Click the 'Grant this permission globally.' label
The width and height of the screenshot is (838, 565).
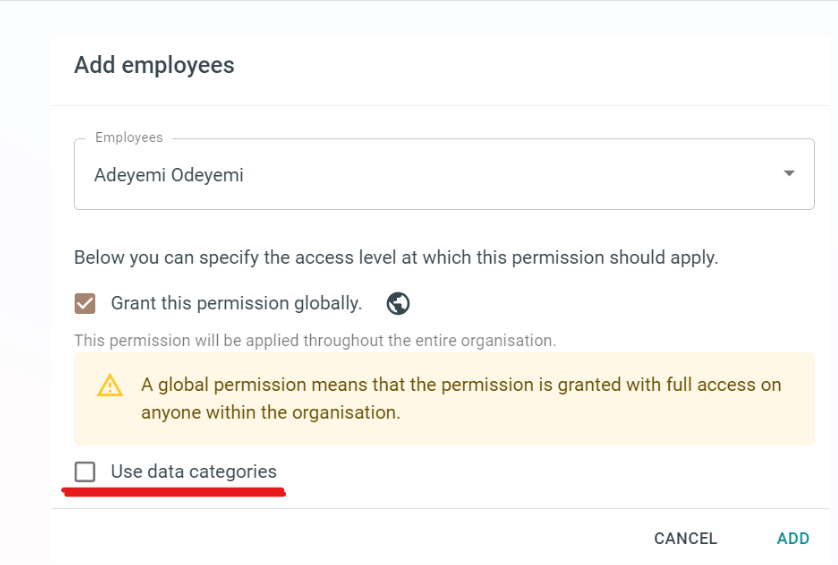click(x=236, y=303)
